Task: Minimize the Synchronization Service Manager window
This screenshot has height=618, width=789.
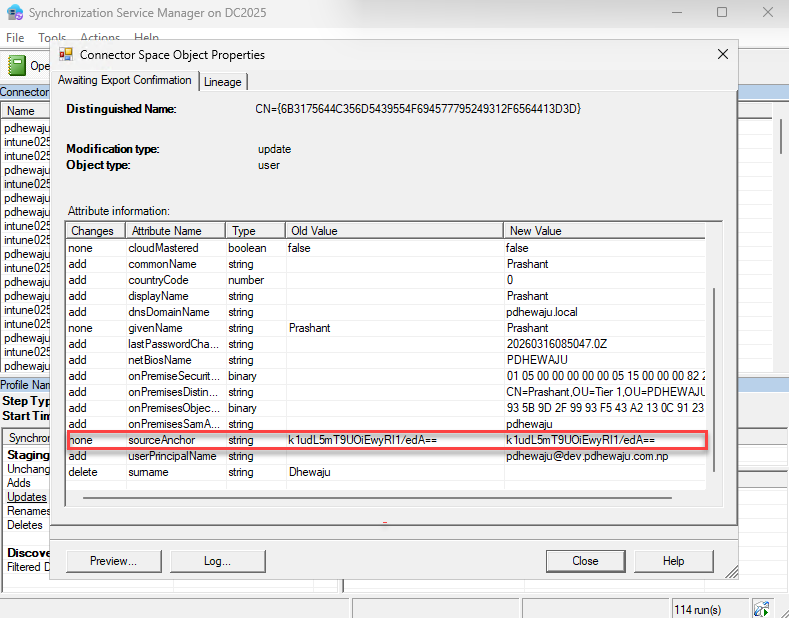Action: pos(674,12)
